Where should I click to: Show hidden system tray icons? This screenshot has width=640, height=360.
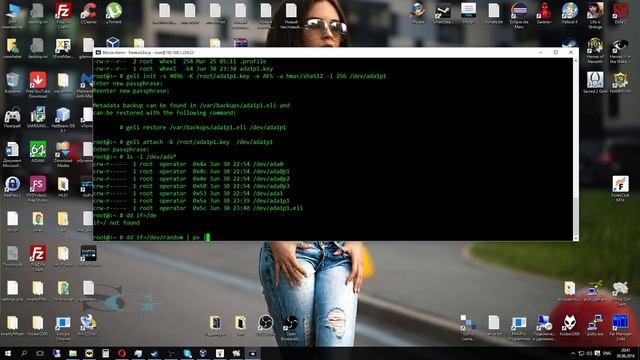(x=573, y=353)
